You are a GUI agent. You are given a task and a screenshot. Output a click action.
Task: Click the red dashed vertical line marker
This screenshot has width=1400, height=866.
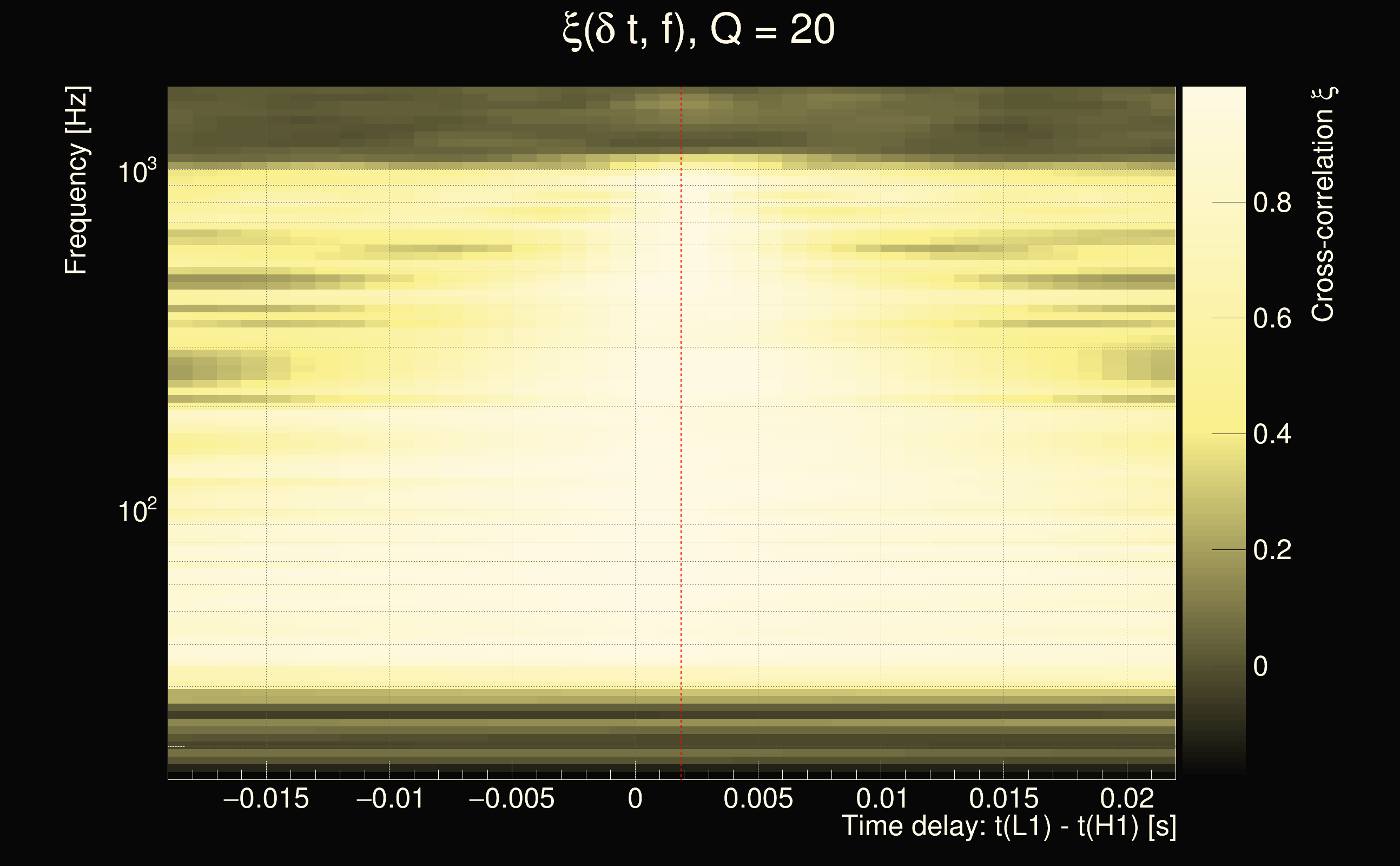tap(681, 430)
